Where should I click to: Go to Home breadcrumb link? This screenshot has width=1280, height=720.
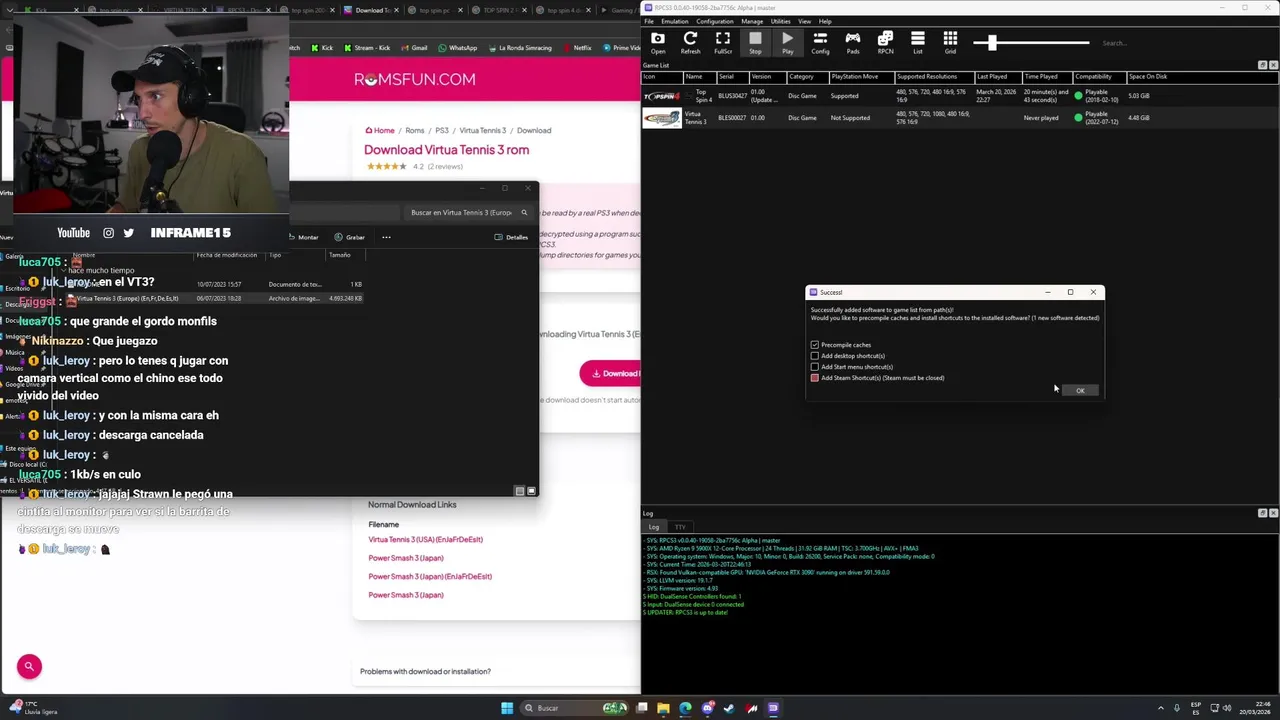[380, 130]
